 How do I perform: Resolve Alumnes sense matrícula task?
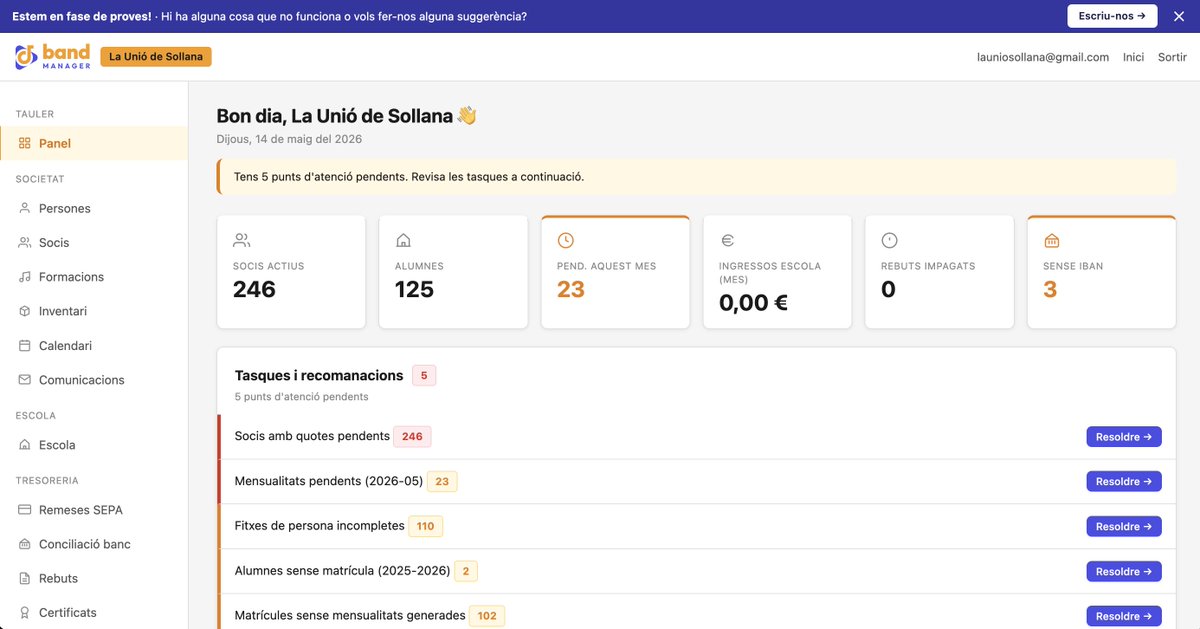coord(1124,571)
